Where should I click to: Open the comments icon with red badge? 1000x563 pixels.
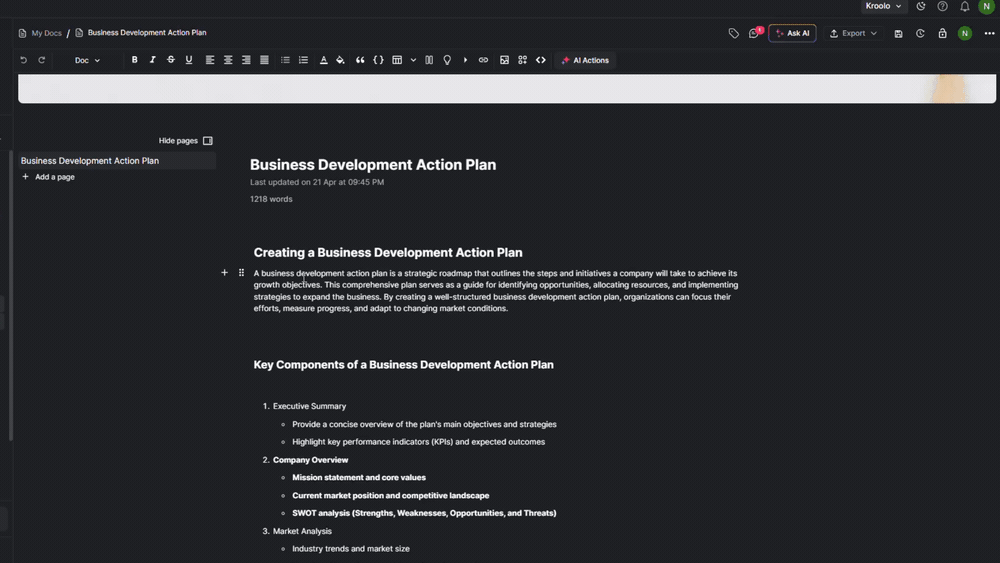754,33
